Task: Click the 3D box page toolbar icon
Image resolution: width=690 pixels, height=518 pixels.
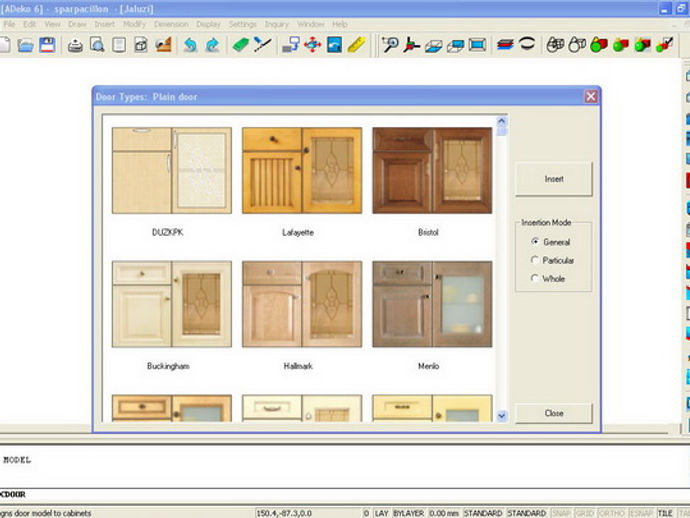Action: [x=141, y=45]
